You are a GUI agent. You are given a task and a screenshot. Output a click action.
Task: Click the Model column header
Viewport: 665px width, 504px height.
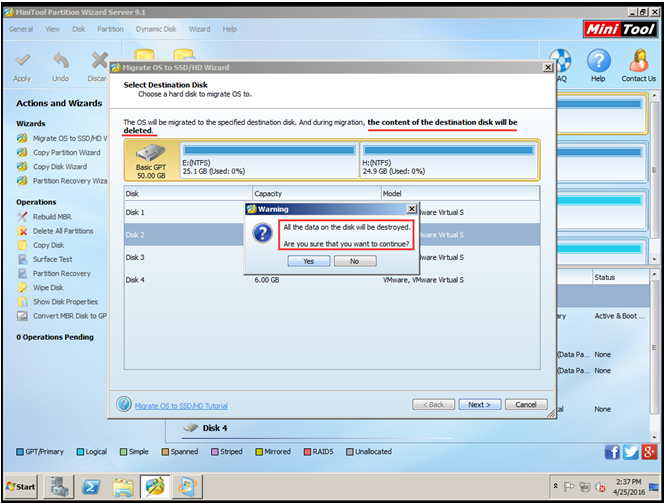click(461, 193)
